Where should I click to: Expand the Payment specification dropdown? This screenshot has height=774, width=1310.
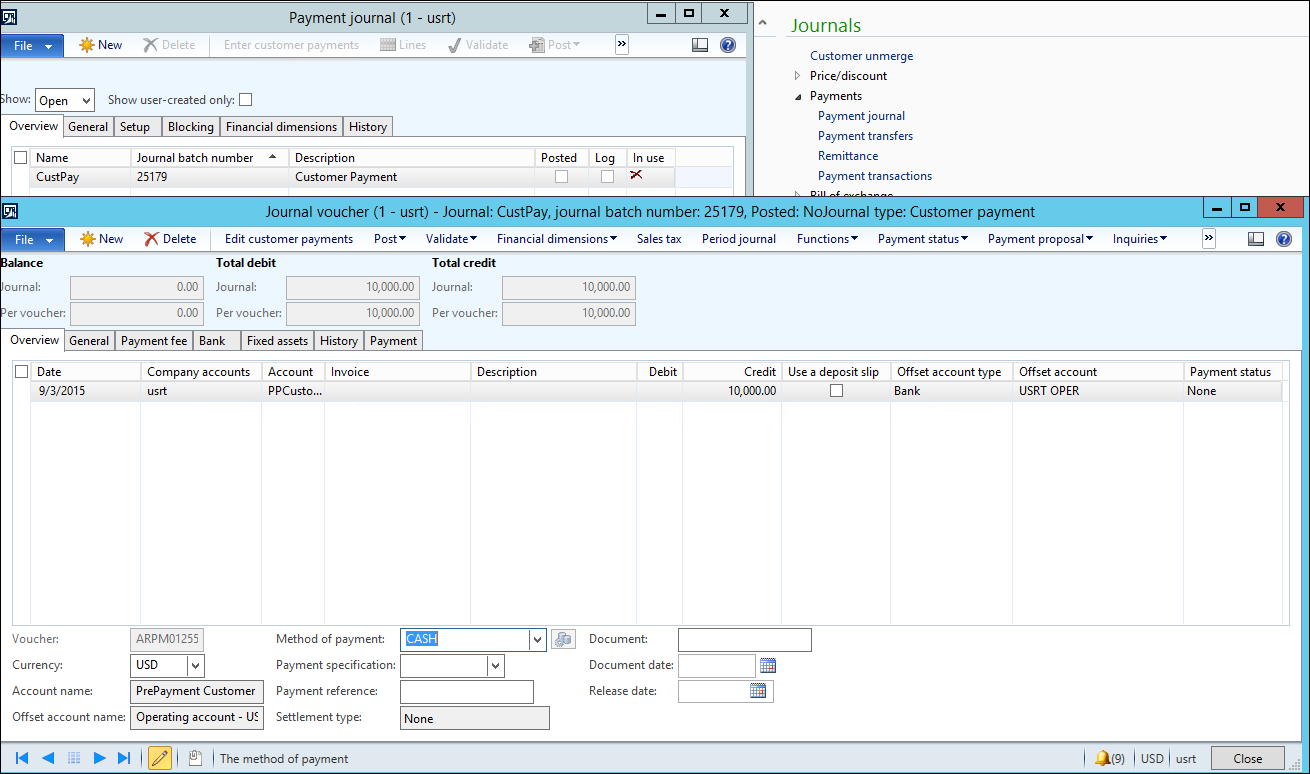[x=495, y=665]
